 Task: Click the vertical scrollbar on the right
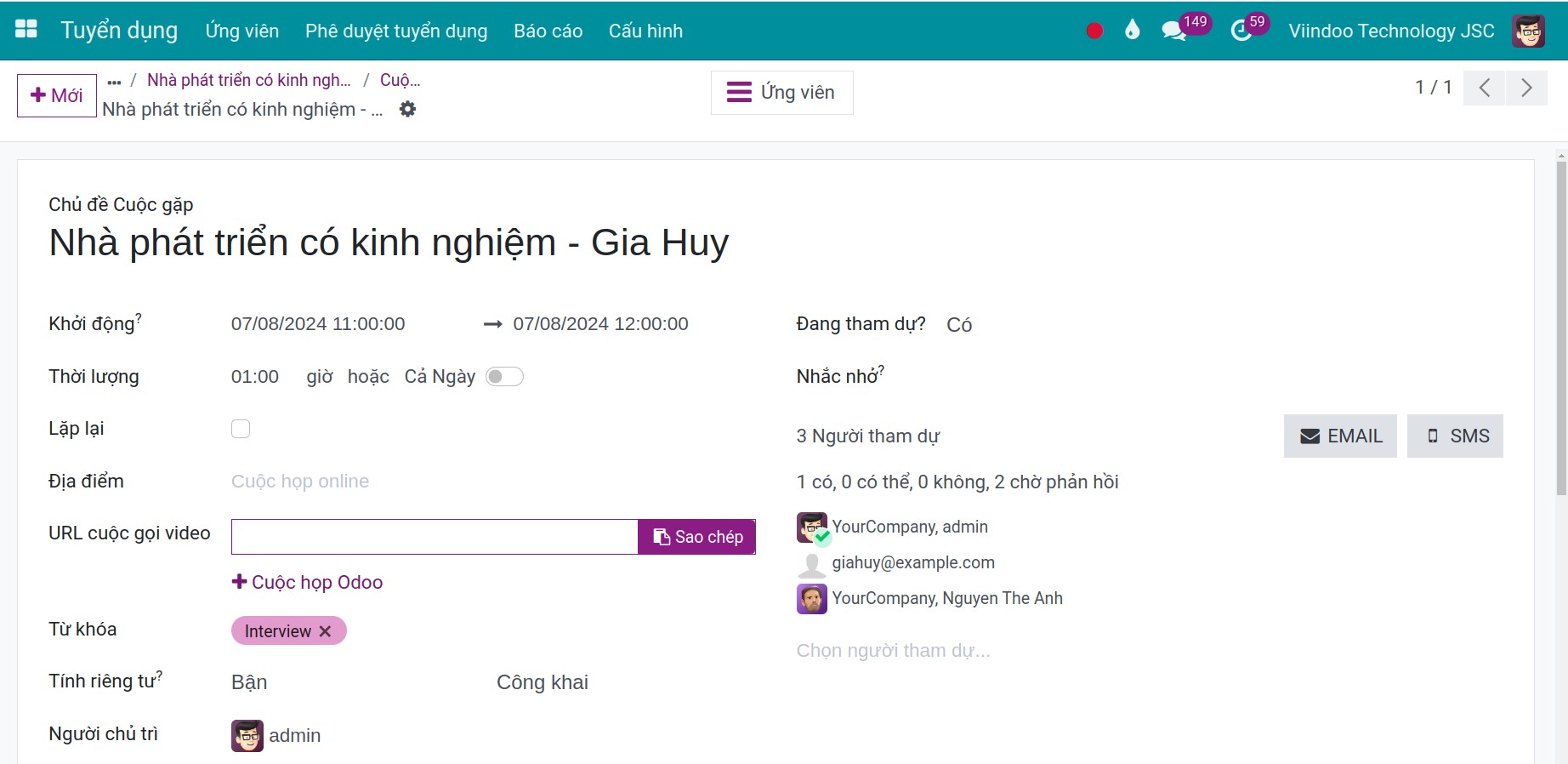point(1561,328)
